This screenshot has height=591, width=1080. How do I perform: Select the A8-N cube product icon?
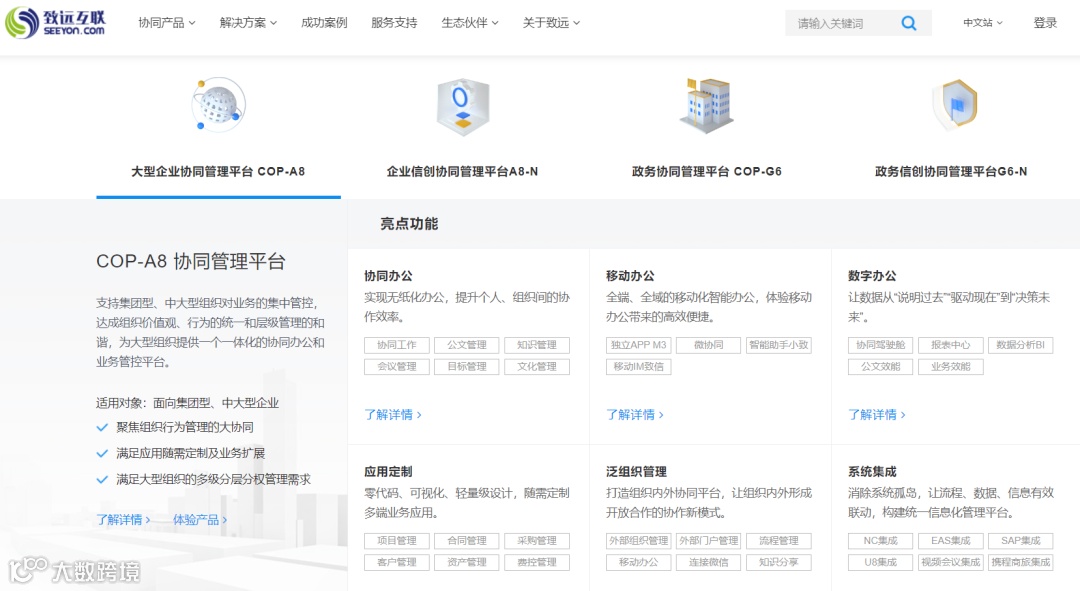click(463, 106)
